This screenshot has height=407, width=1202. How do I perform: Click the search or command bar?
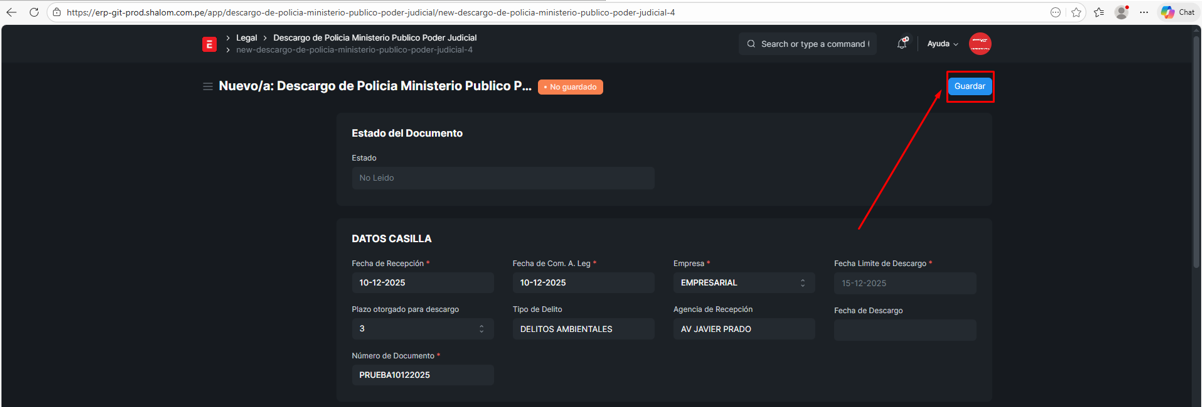pyautogui.click(x=808, y=44)
